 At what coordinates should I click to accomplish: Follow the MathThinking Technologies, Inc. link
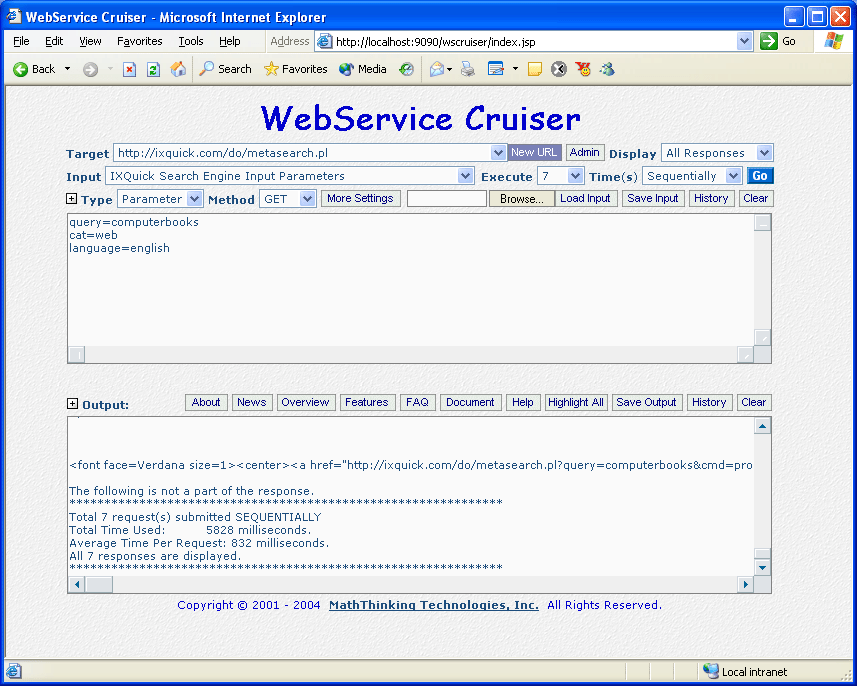[433, 605]
